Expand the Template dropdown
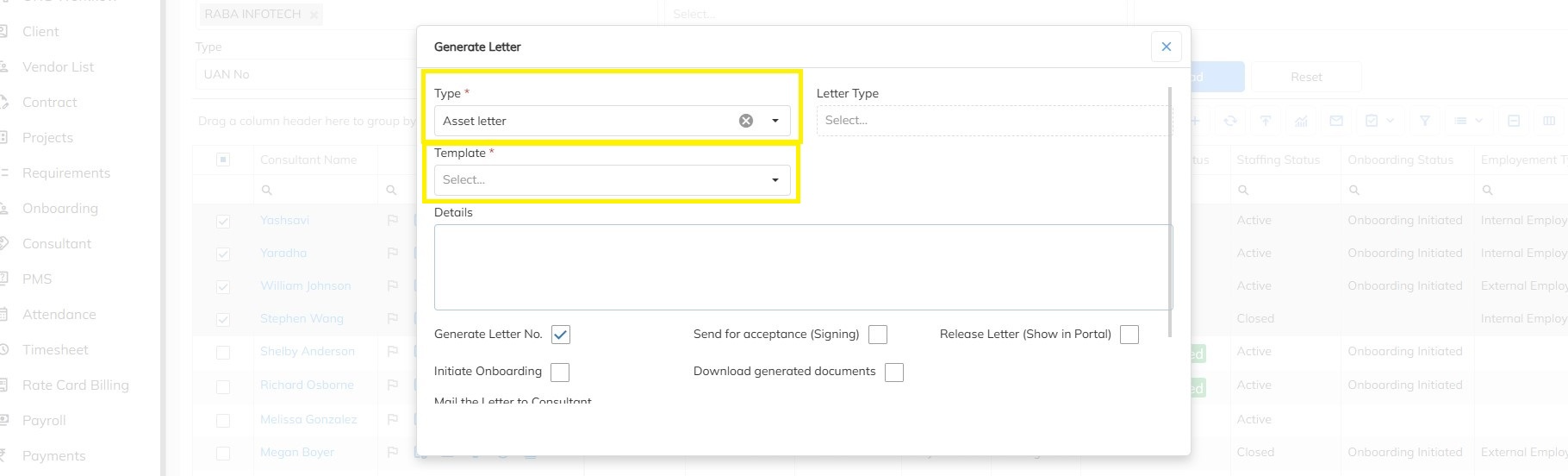Viewport: 1568px width, 476px height. 775,180
